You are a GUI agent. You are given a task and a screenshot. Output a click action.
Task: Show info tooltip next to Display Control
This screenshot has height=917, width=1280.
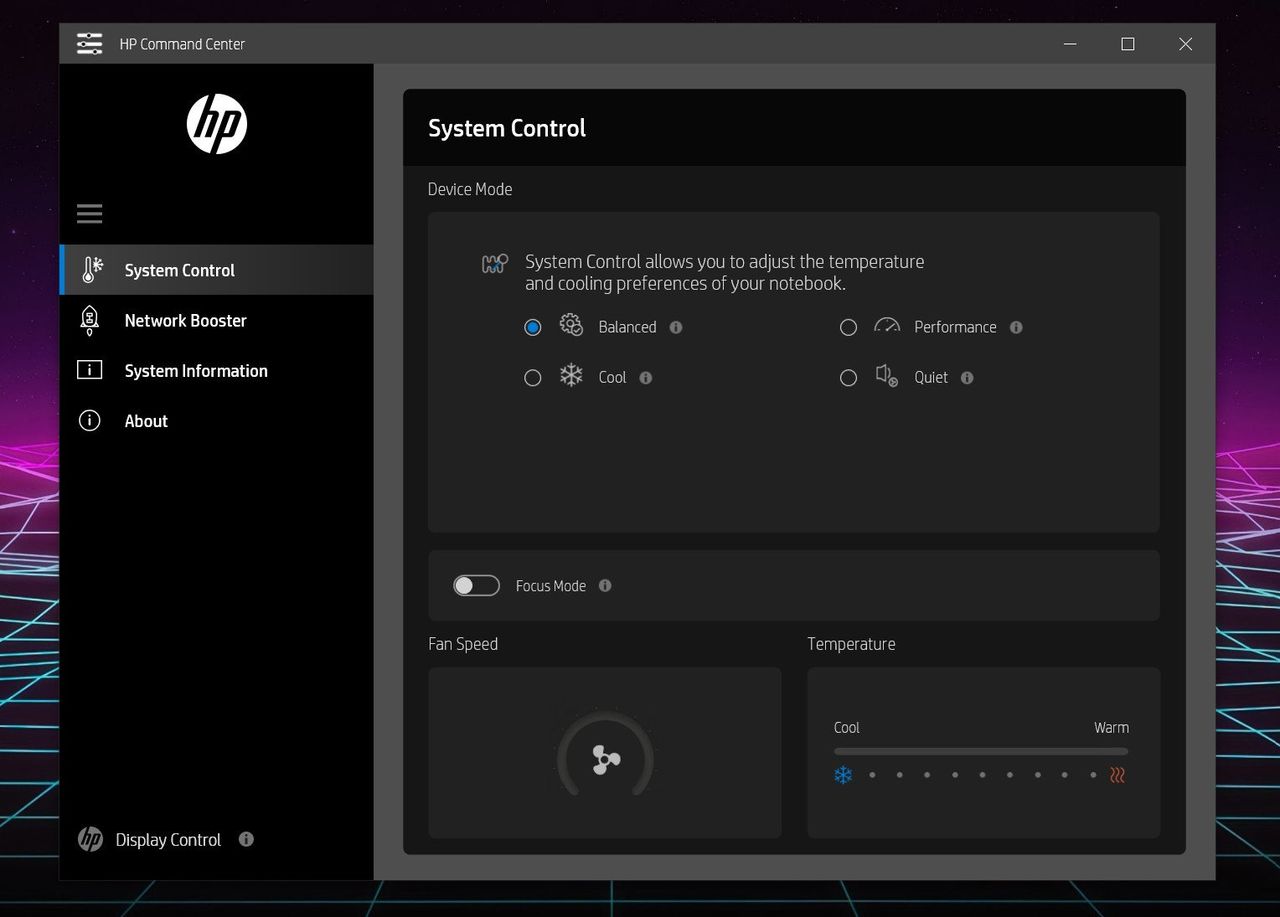(246, 839)
